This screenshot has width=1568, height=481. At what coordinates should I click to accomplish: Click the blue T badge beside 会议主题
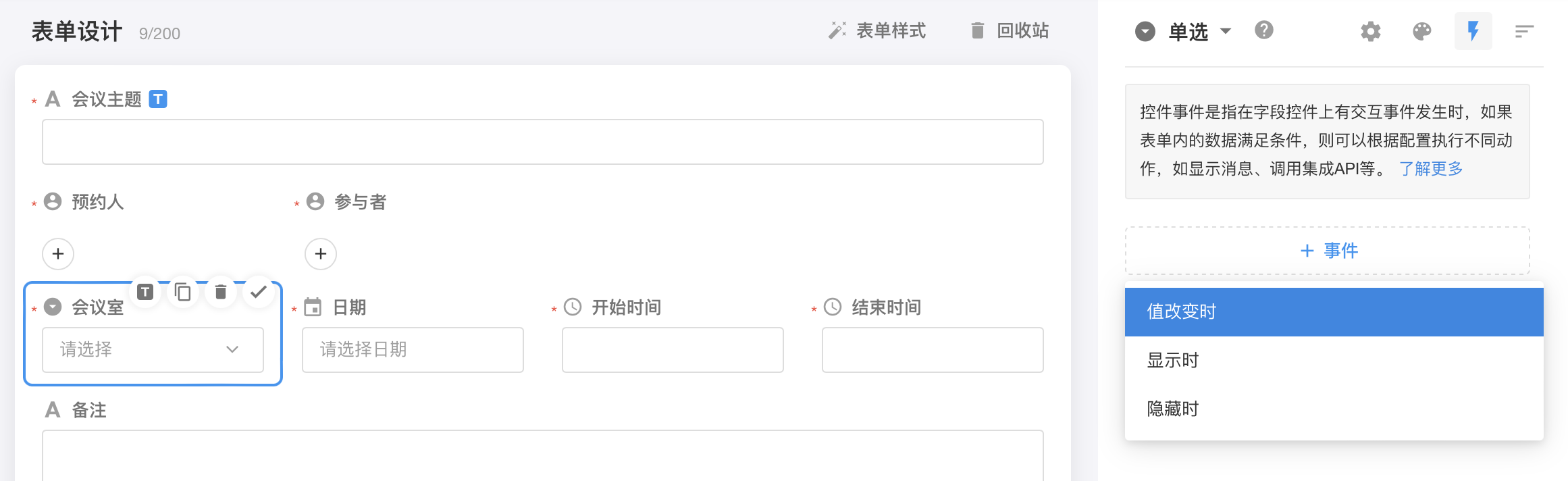pyautogui.click(x=158, y=99)
